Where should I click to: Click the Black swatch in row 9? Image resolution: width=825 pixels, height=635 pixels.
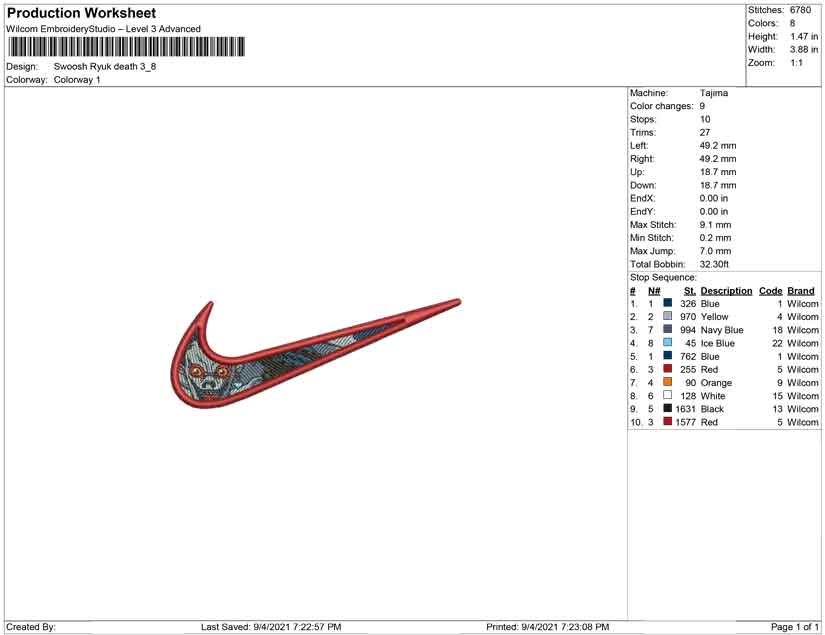point(667,408)
